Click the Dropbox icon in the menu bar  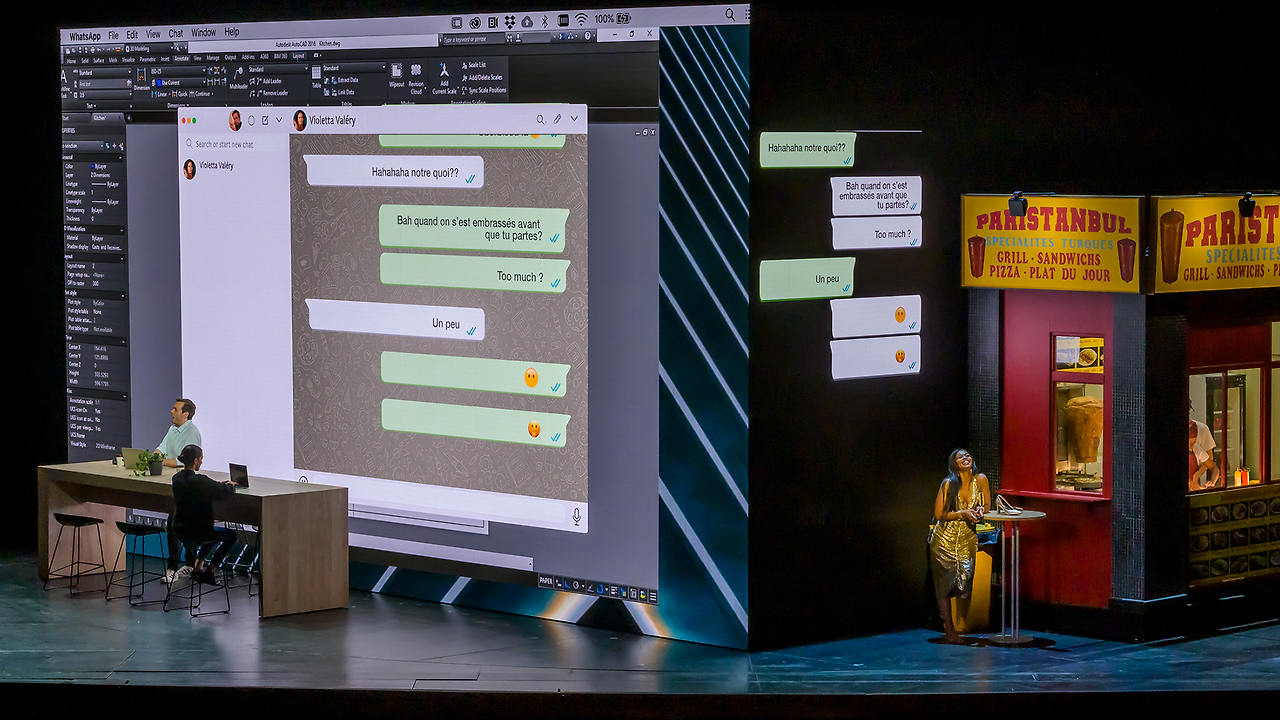(509, 22)
